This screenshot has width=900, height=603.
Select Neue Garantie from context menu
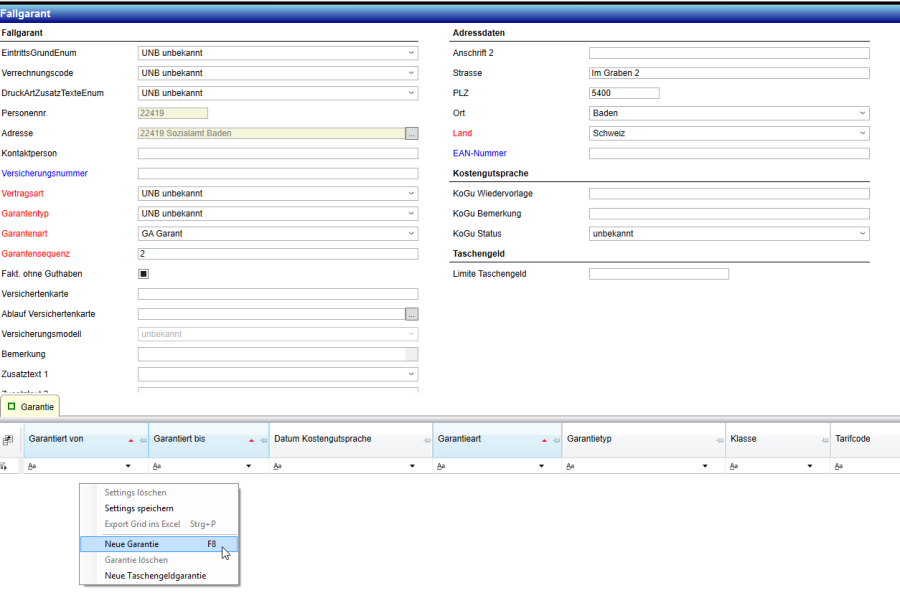point(131,544)
